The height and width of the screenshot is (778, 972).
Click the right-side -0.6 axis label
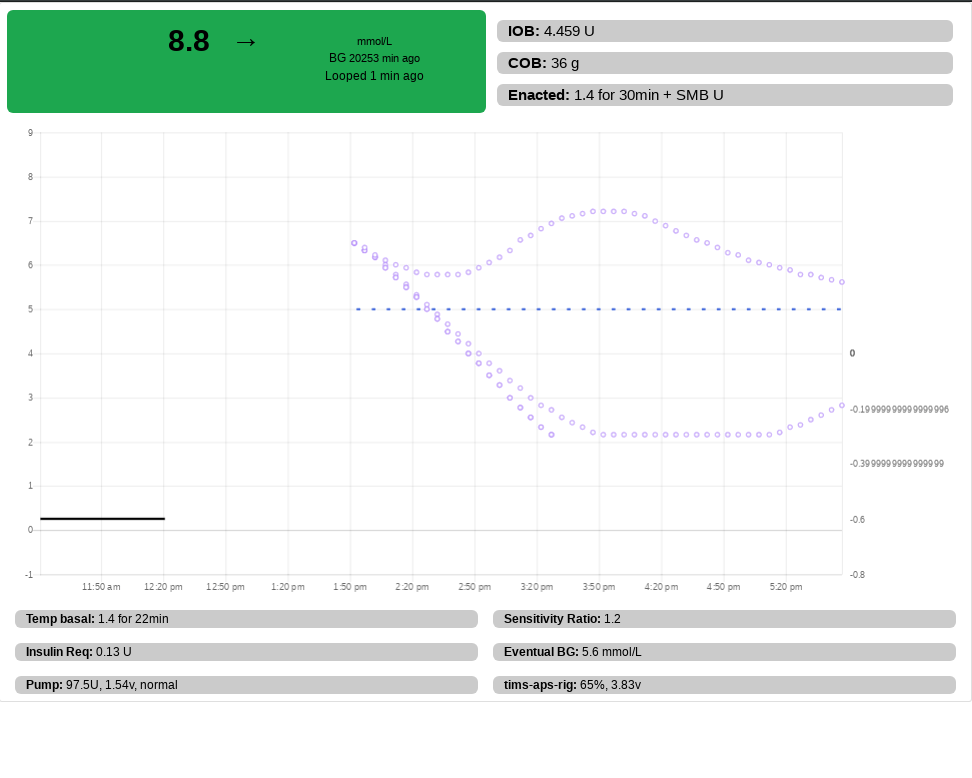855,520
